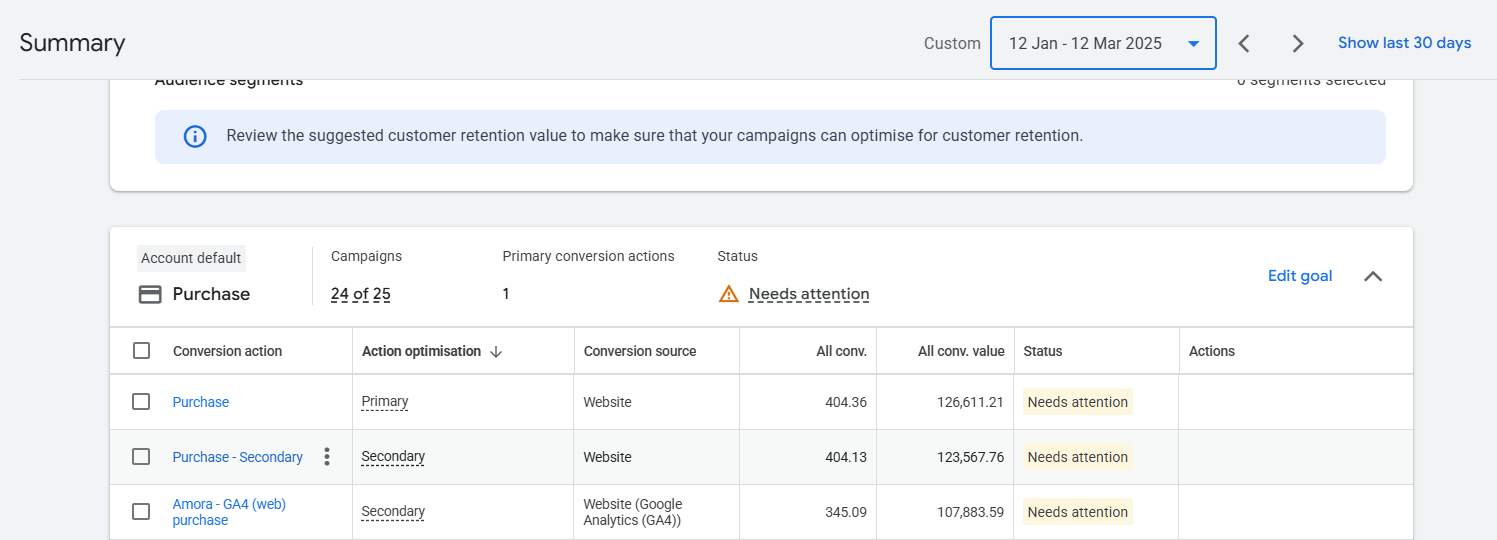Go to next date period arrow
Viewport: 1497px width, 540px height.
pos(1298,43)
